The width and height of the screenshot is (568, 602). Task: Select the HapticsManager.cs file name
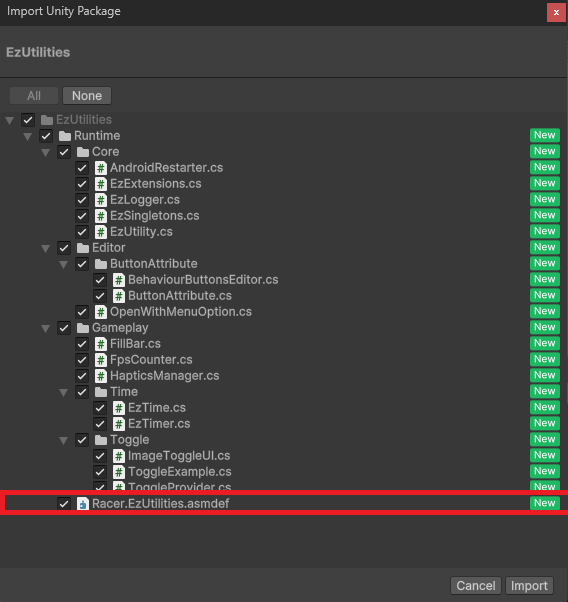click(x=165, y=376)
